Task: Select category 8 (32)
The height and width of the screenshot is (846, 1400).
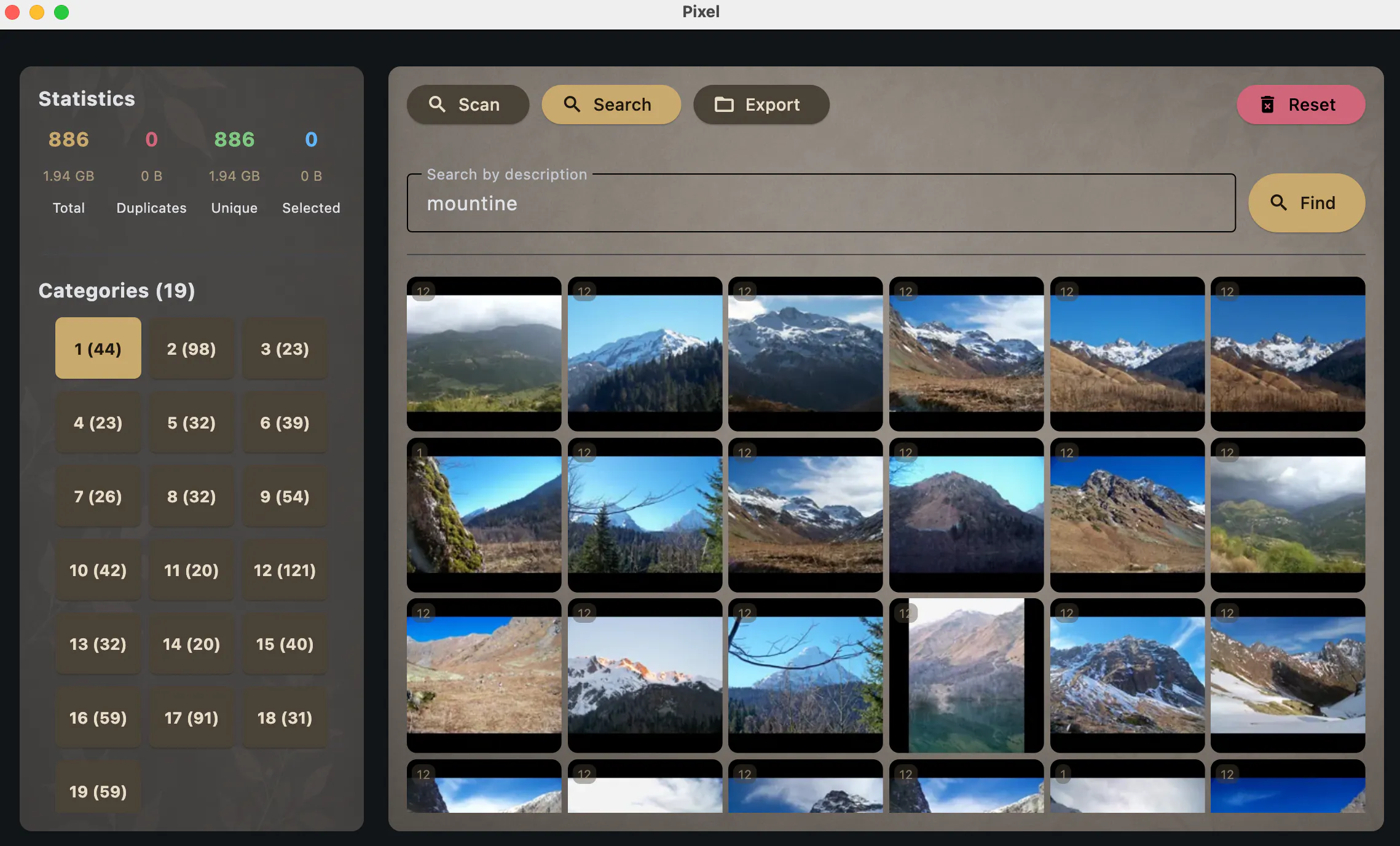Action: [x=192, y=496]
